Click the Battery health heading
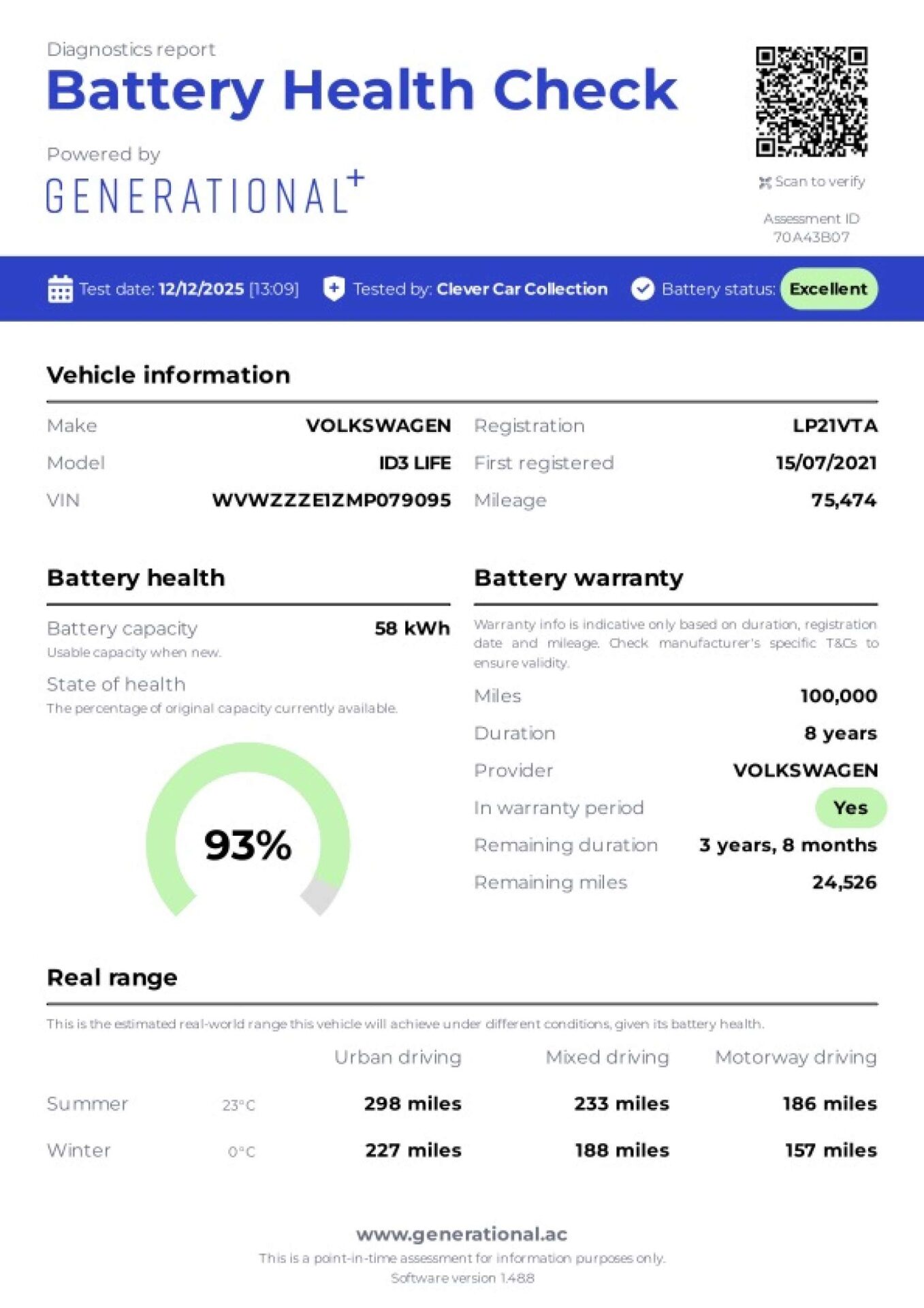This screenshot has width=924, height=1308. click(x=136, y=578)
